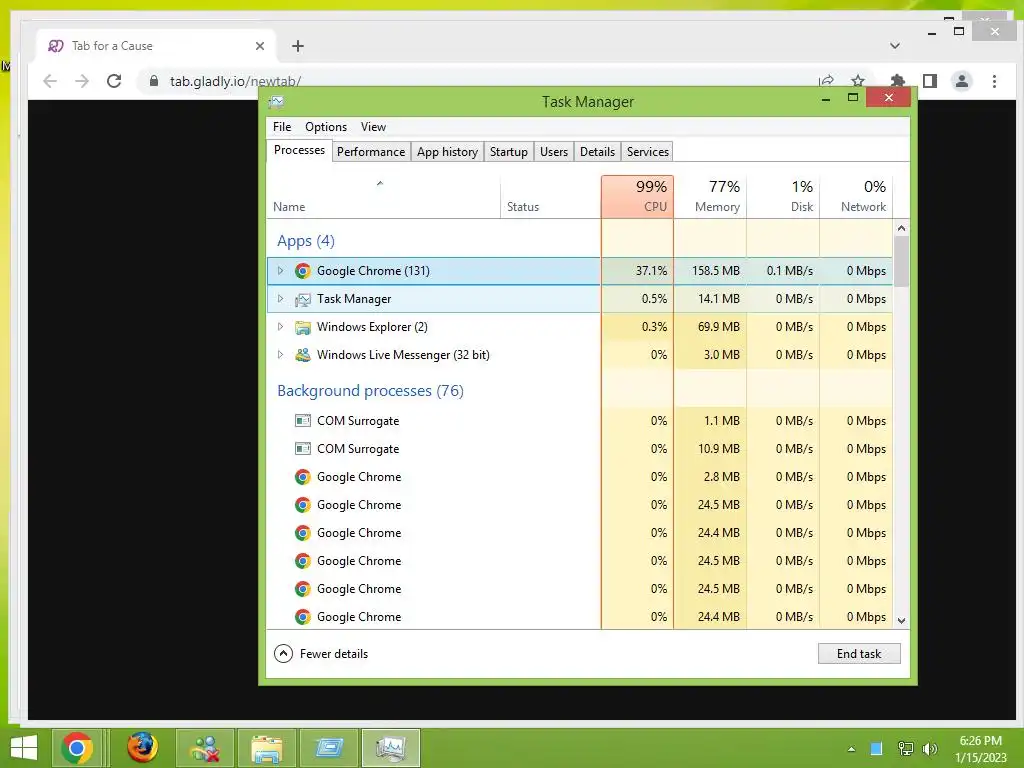The width and height of the screenshot is (1024, 768).
Task: Sort by the Memory column header
Action: click(711, 197)
